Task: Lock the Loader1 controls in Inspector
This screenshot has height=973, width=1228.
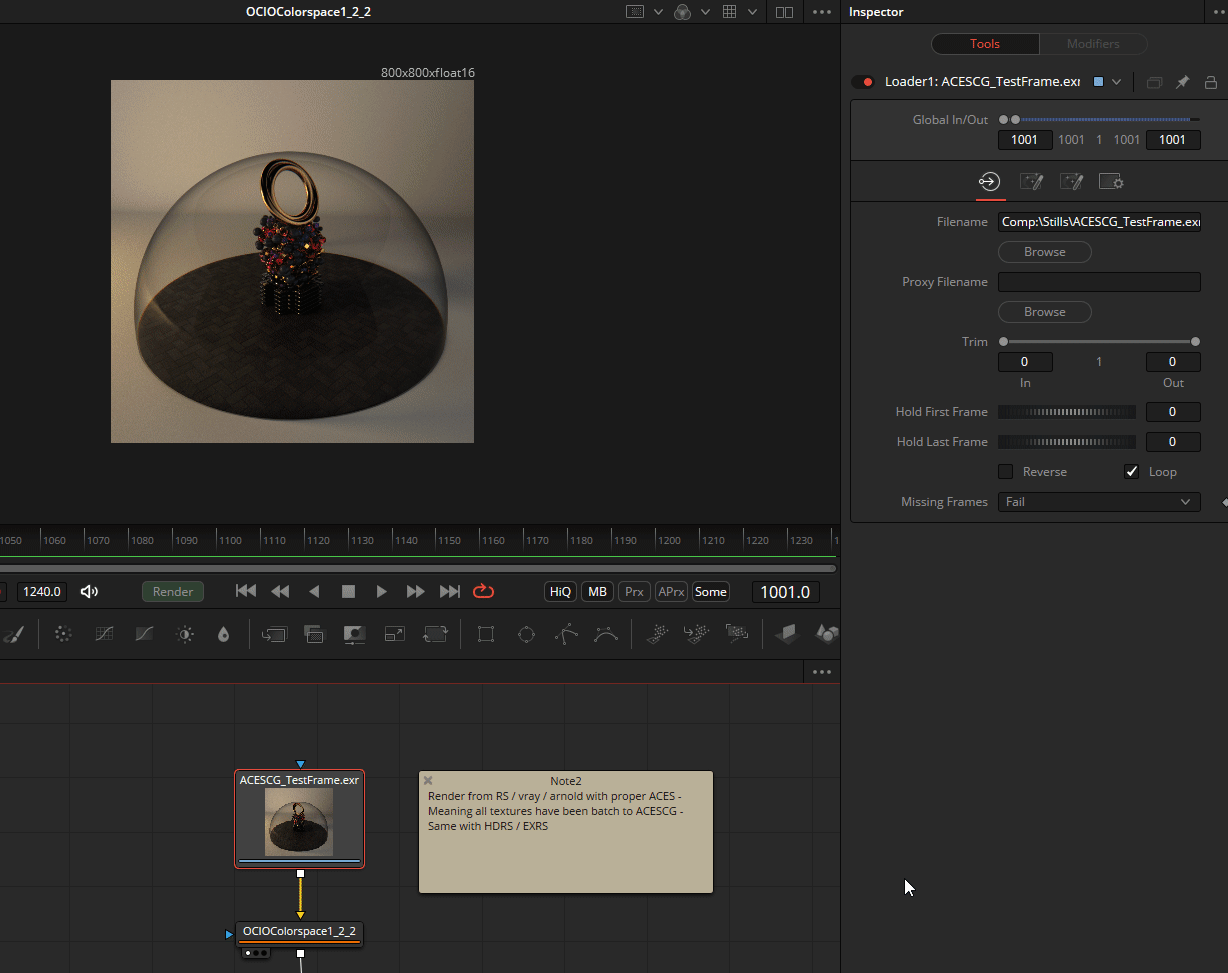Action: [1211, 82]
